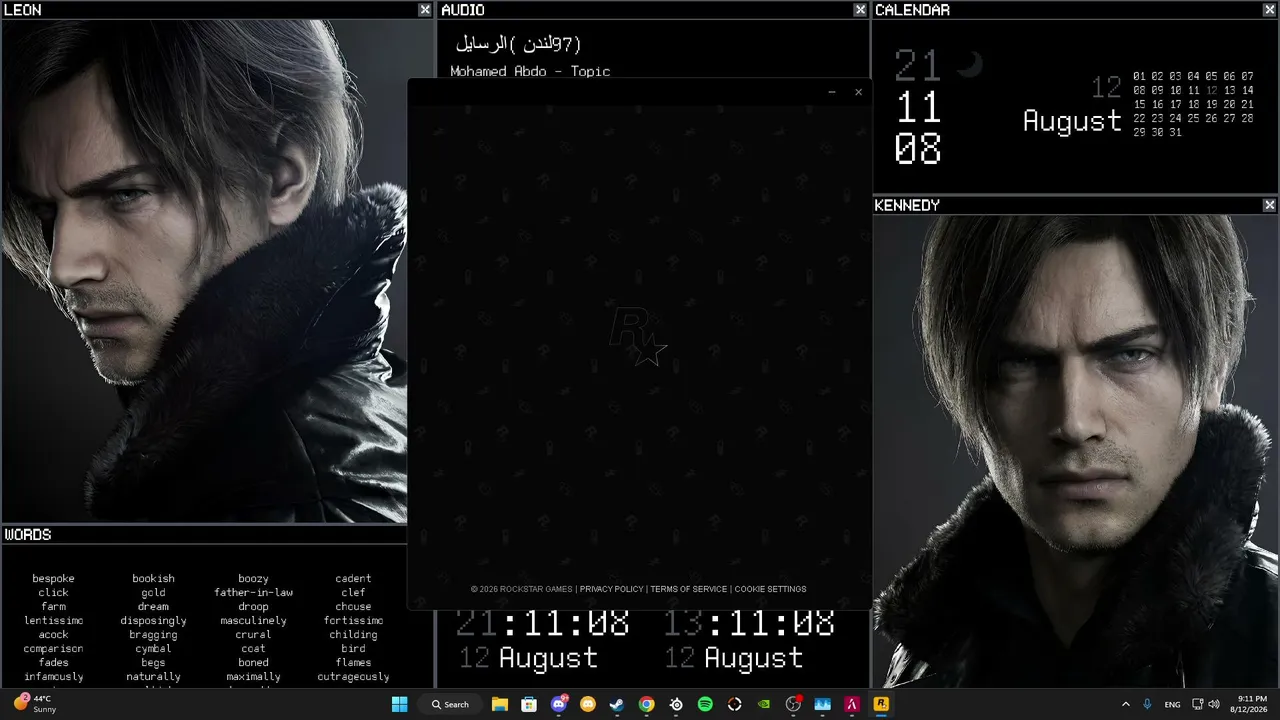Click the word 'cymbal' in WORDS panel

coord(153,649)
